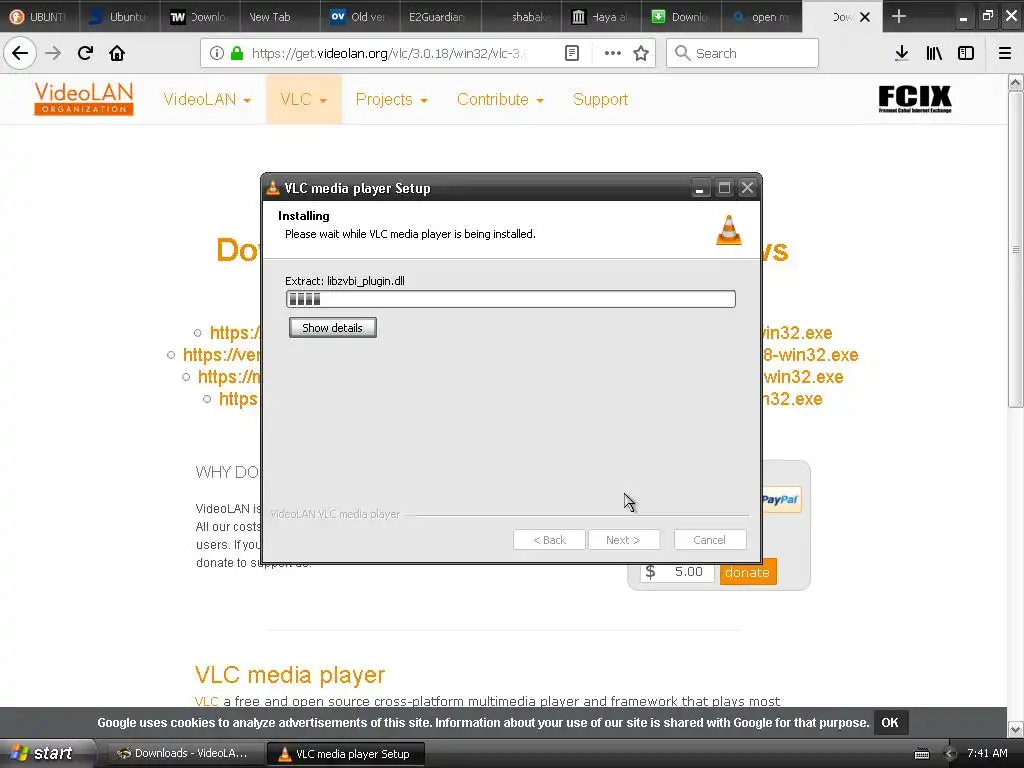Image resolution: width=1024 pixels, height=768 pixels.
Task: Switch to the E2Guardian tab
Action: click(440, 16)
